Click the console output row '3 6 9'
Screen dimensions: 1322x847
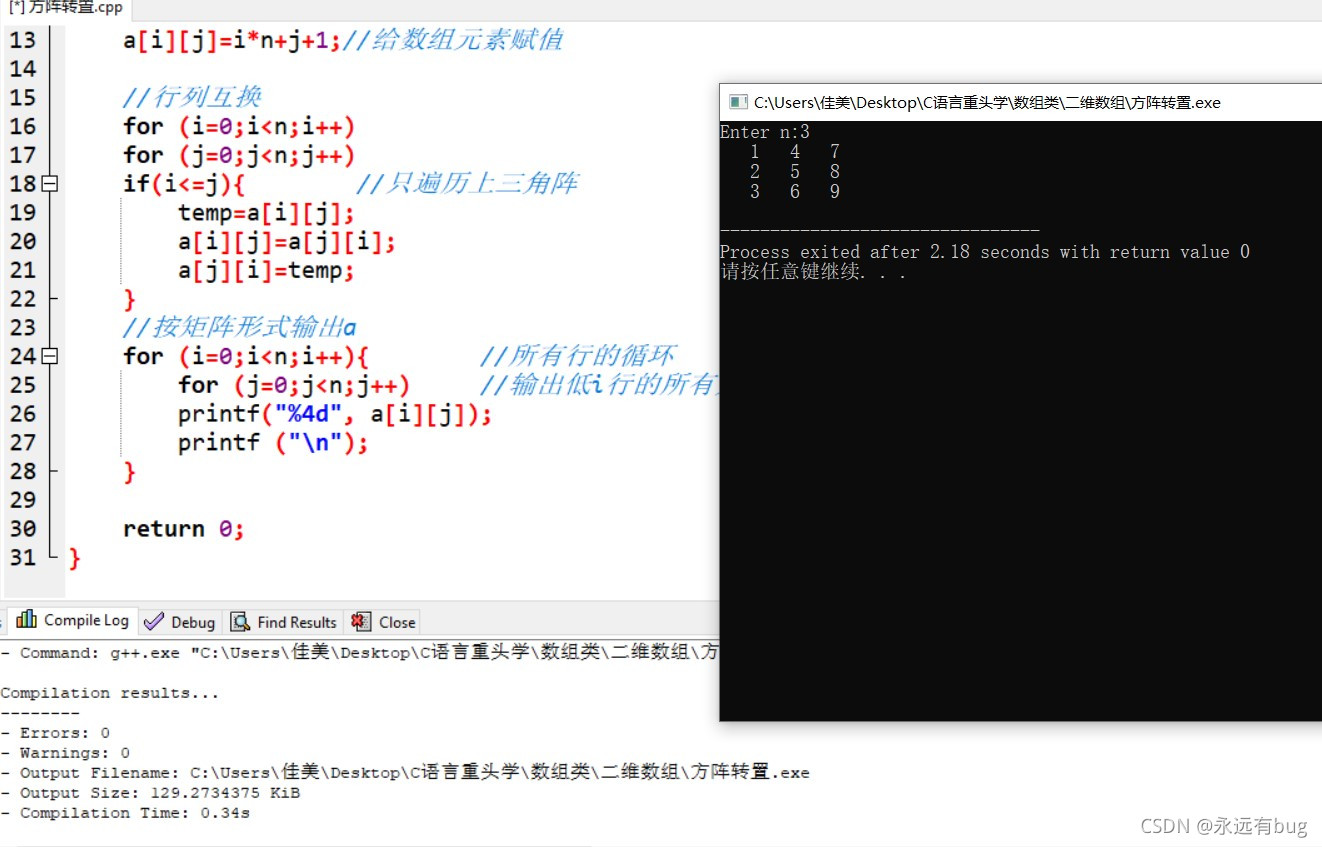point(795,192)
